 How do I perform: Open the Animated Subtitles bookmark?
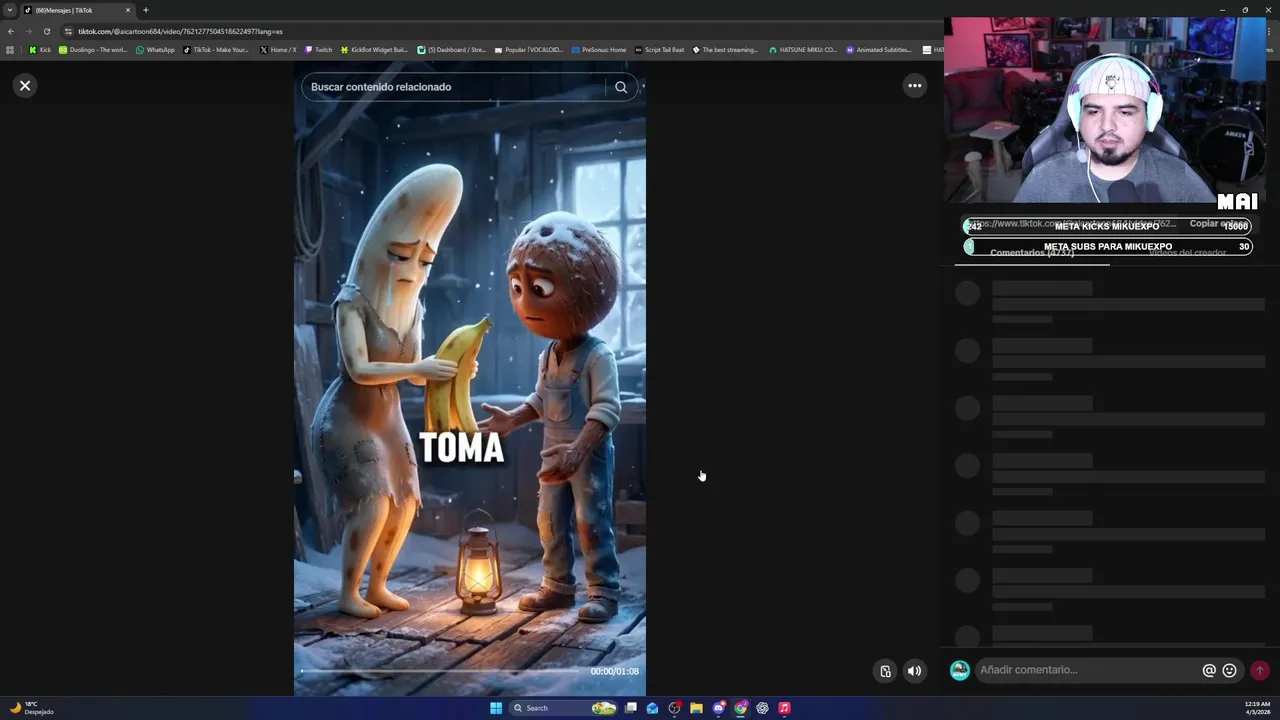(x=879, y=50)
